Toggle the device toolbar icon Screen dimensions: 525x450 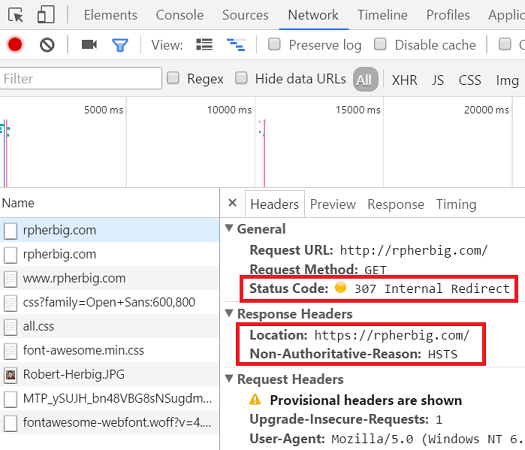point(46,15)
